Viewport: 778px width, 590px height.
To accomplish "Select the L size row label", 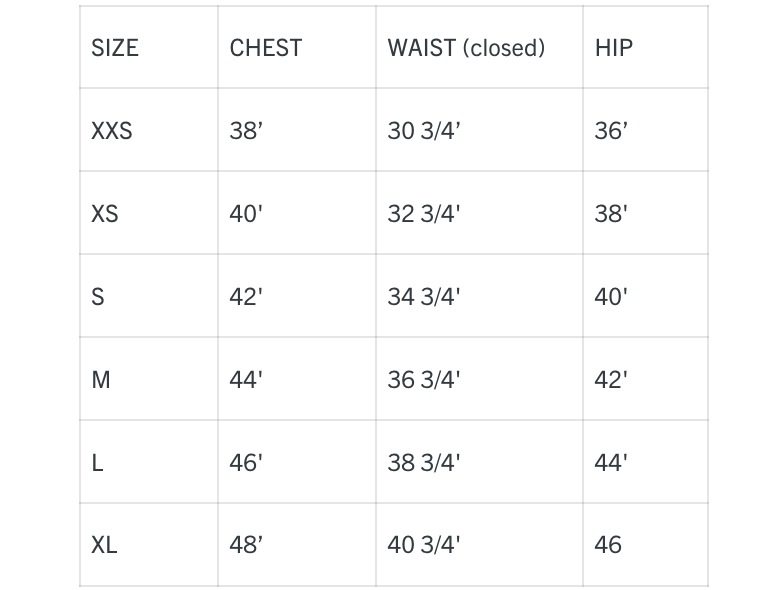I will coord(97,462).
